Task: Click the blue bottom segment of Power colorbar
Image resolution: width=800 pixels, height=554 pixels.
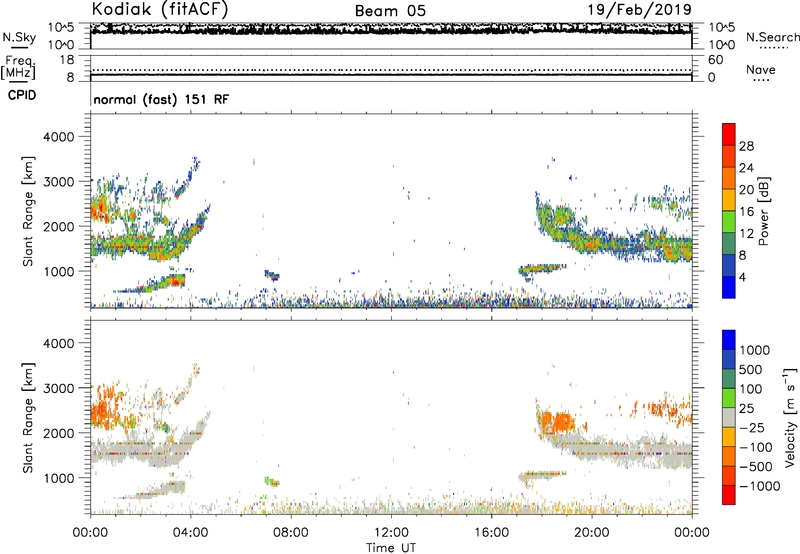Action: click(x=729, y=287)
